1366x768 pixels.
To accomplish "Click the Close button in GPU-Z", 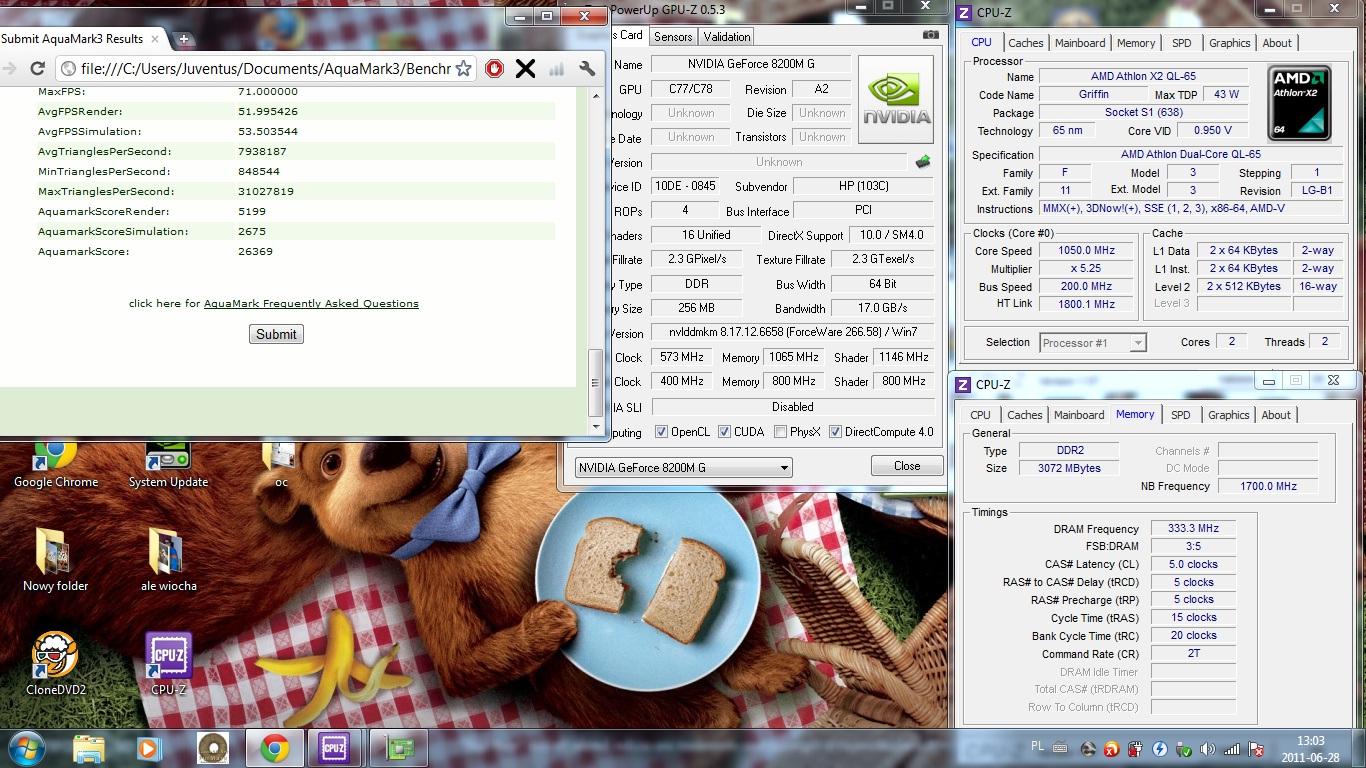I will [906, 466].
